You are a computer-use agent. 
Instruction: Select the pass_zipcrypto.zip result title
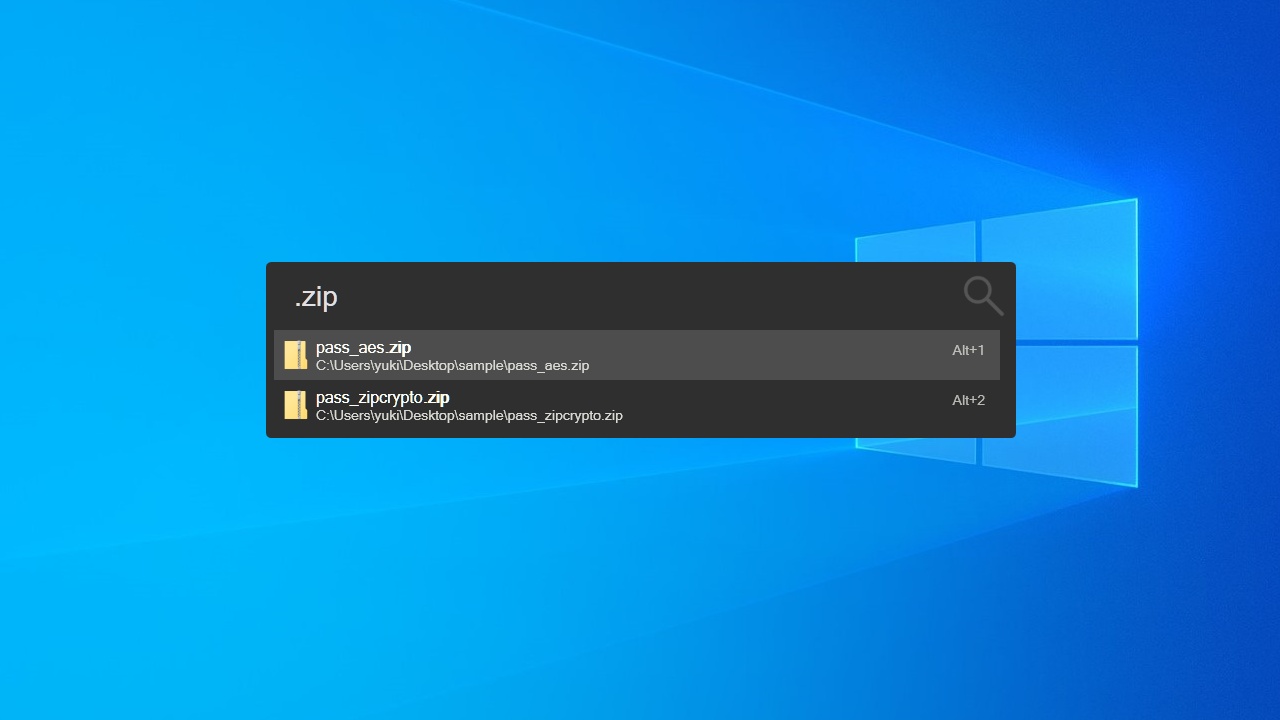point(382,398)
